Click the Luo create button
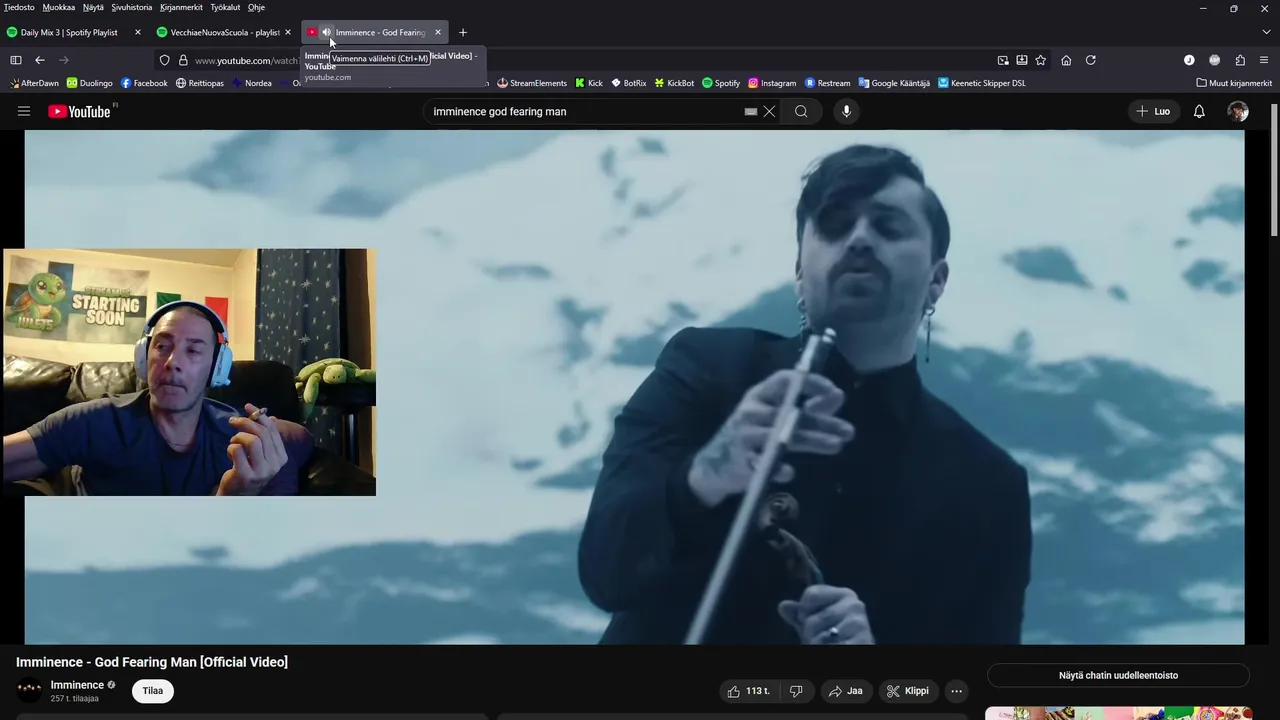Viewport: 1280px width, 720px height. tap(1153, 111)
